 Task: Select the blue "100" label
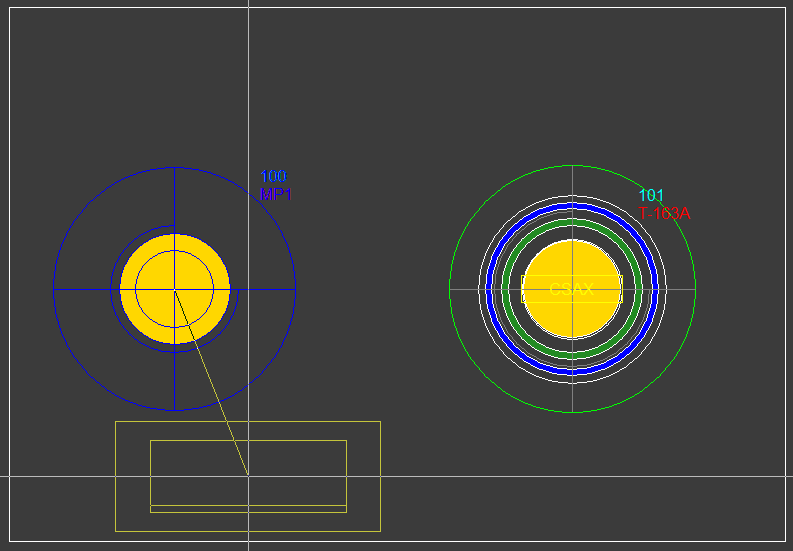click(x=274, y=177)
